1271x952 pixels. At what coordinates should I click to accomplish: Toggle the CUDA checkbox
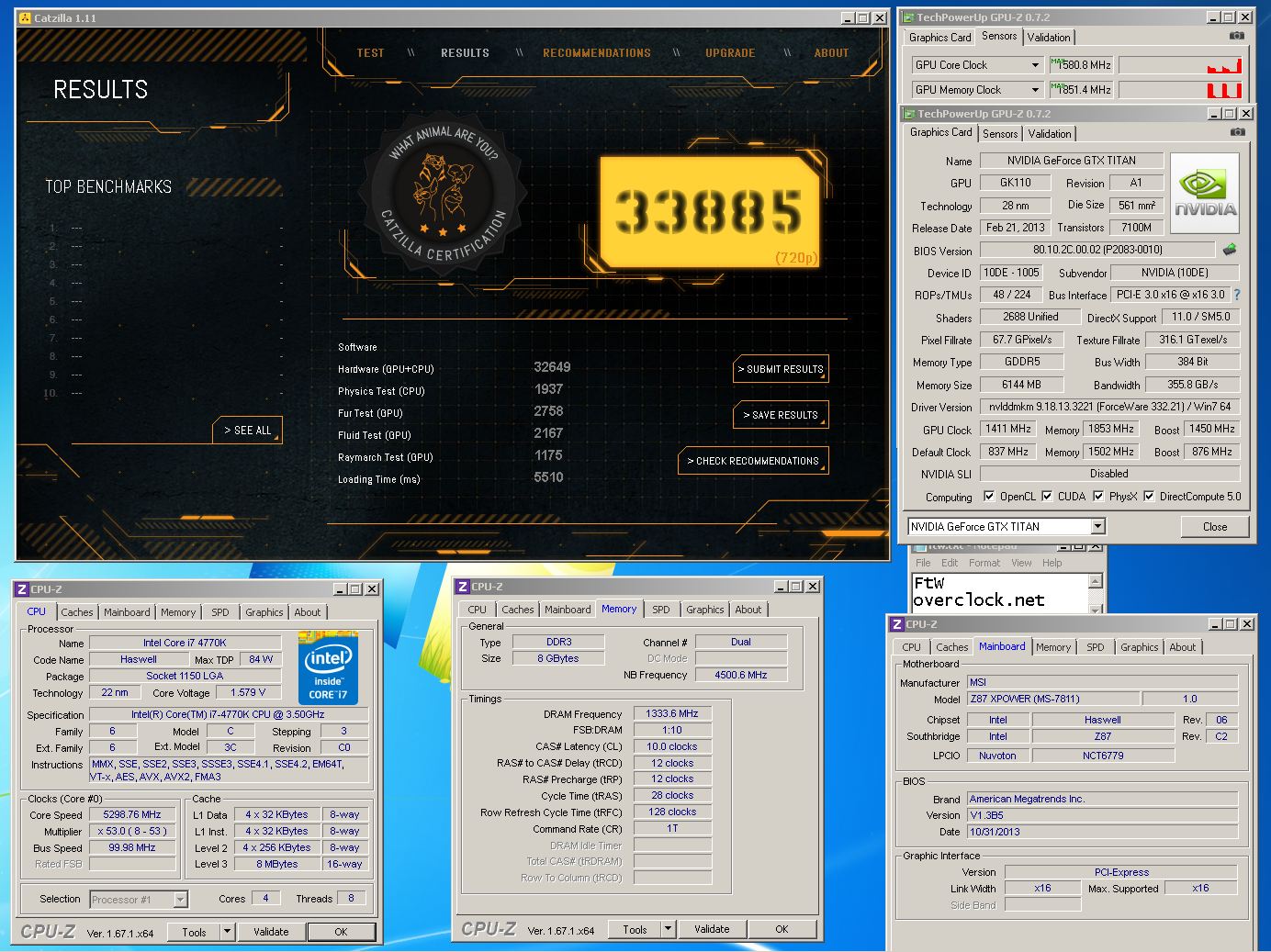(x=1047, y=497)
